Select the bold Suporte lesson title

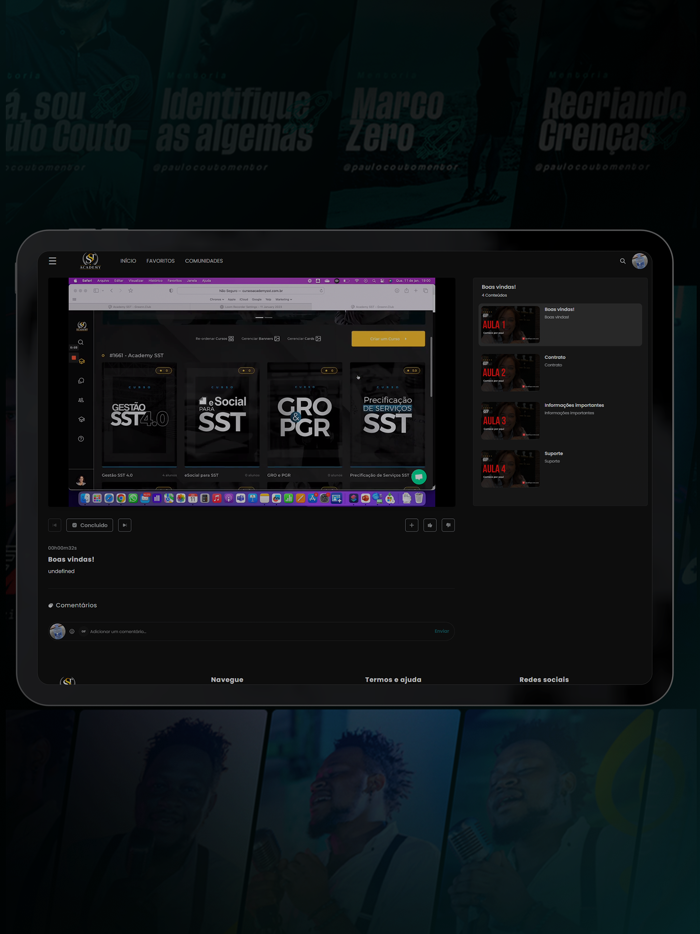(553, 454)
